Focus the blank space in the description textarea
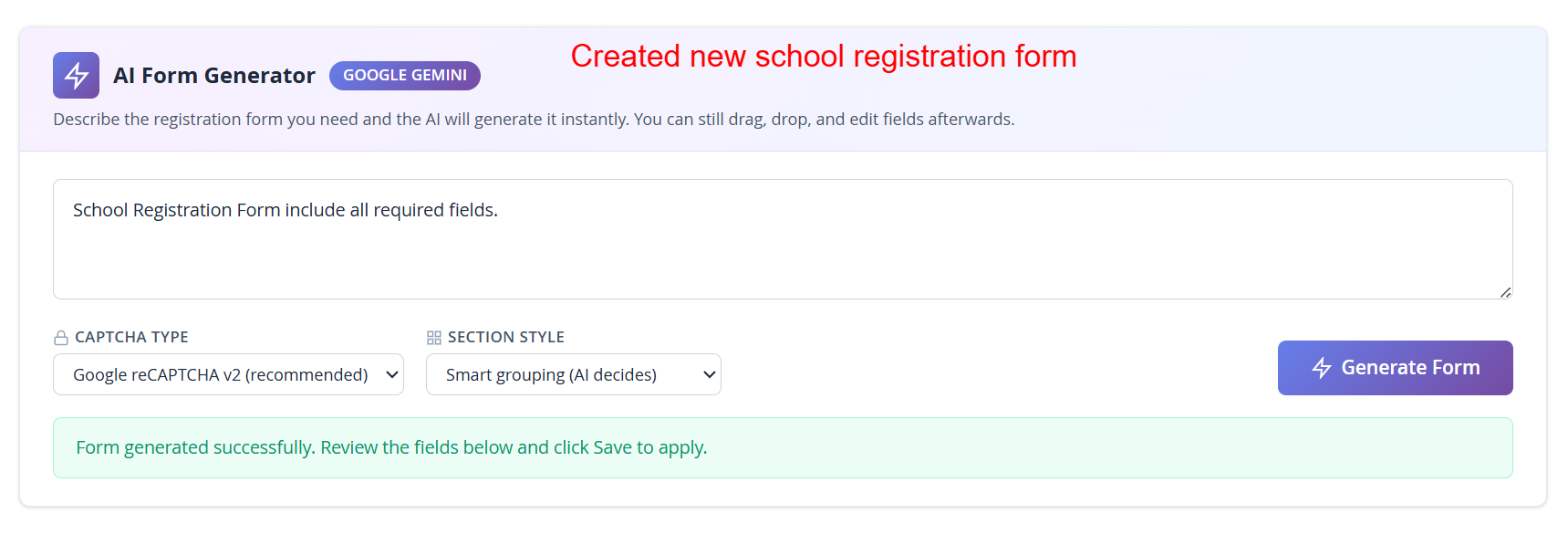Image resolution: width=1568 pixels, height=535 pixels. coord(783,260)
